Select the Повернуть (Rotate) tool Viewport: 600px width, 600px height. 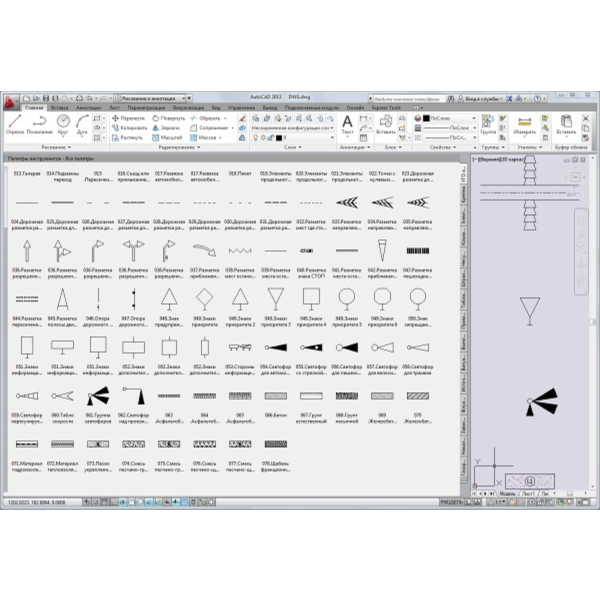(x=169, y=118)
